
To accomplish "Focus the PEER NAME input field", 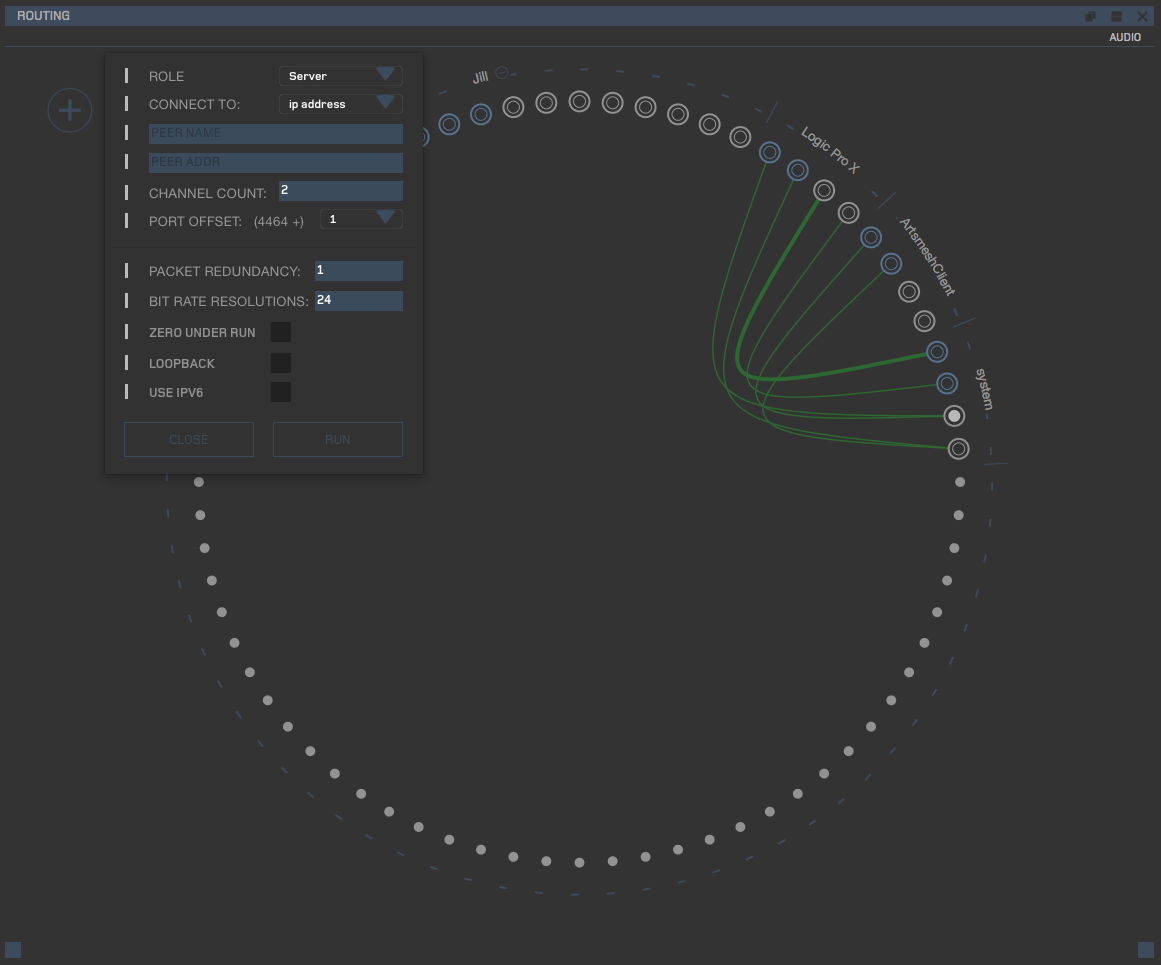I will click(x=275, y=133).
